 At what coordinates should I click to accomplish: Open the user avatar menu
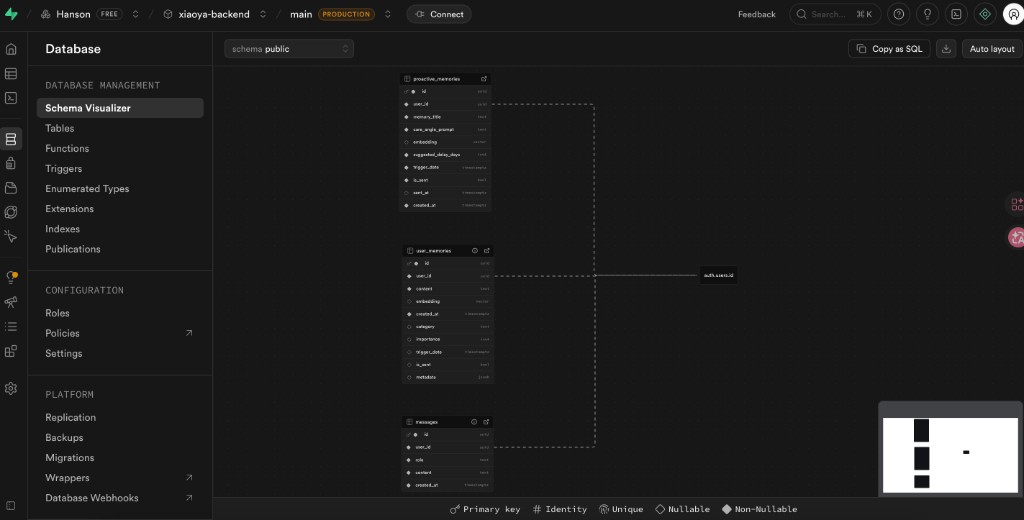[x=1013, y=14]
